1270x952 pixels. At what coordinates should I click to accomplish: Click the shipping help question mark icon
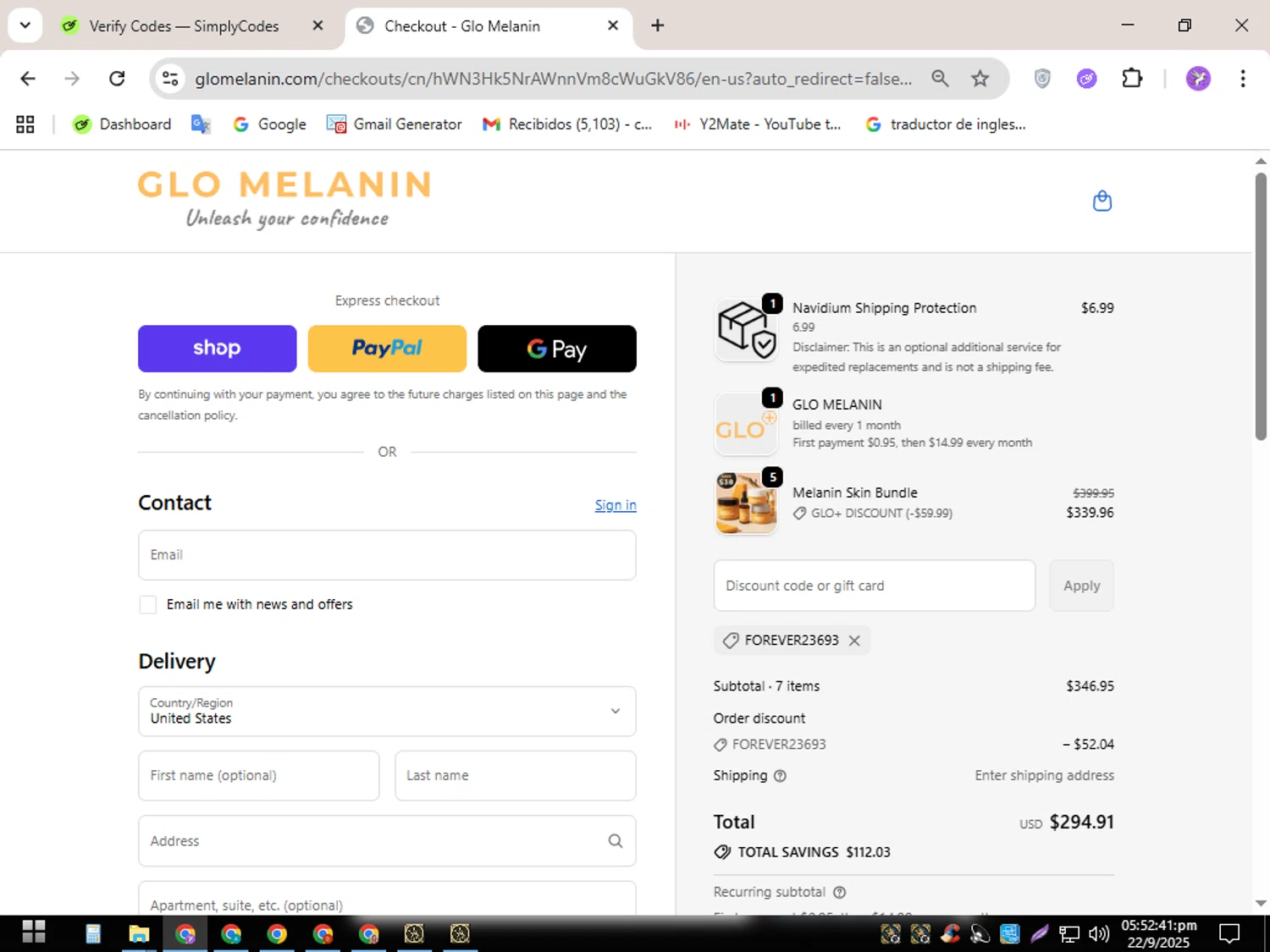tap(780, 776)
